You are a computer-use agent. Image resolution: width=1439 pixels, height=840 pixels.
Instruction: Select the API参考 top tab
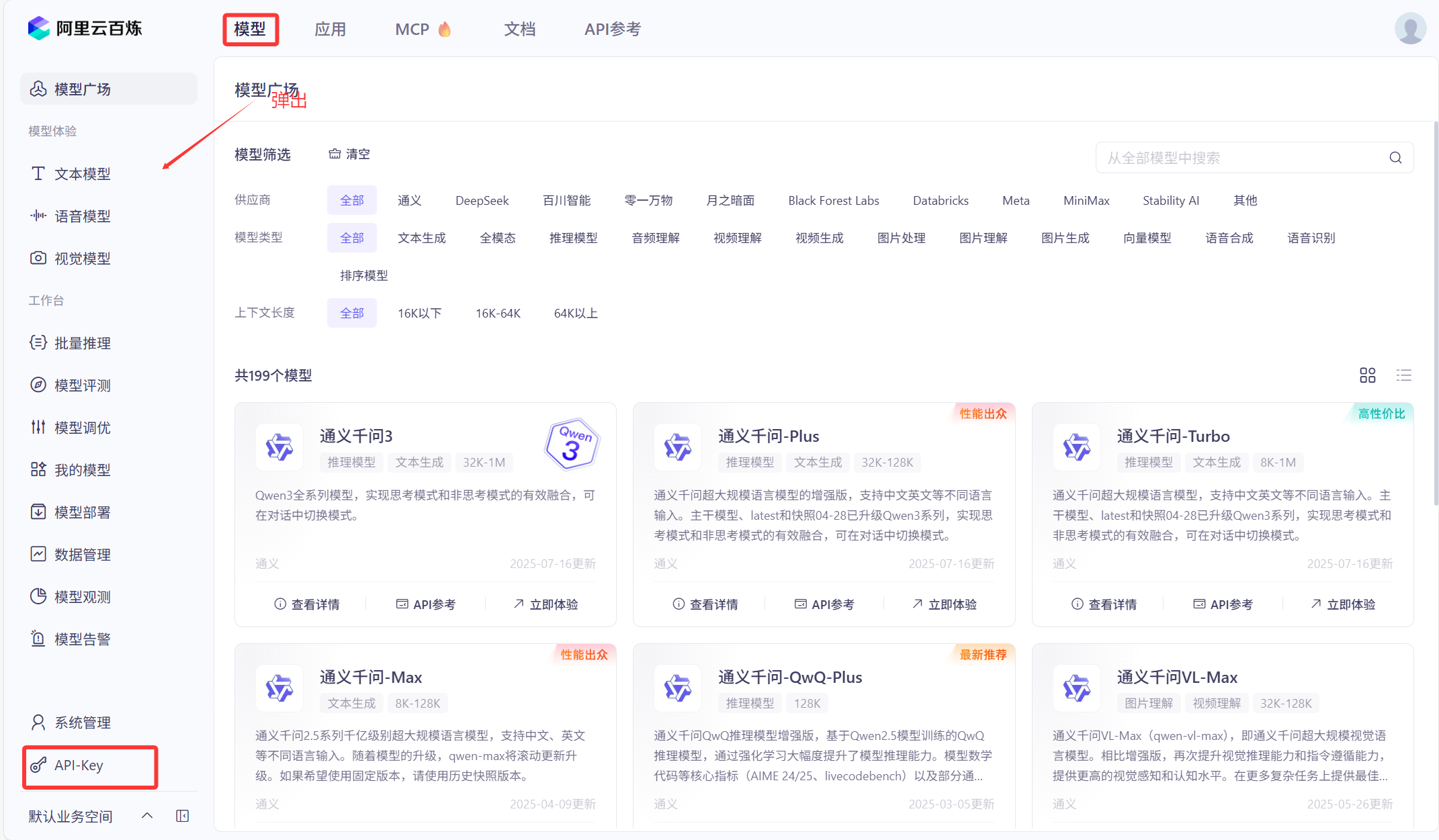[x=612, y=29]
